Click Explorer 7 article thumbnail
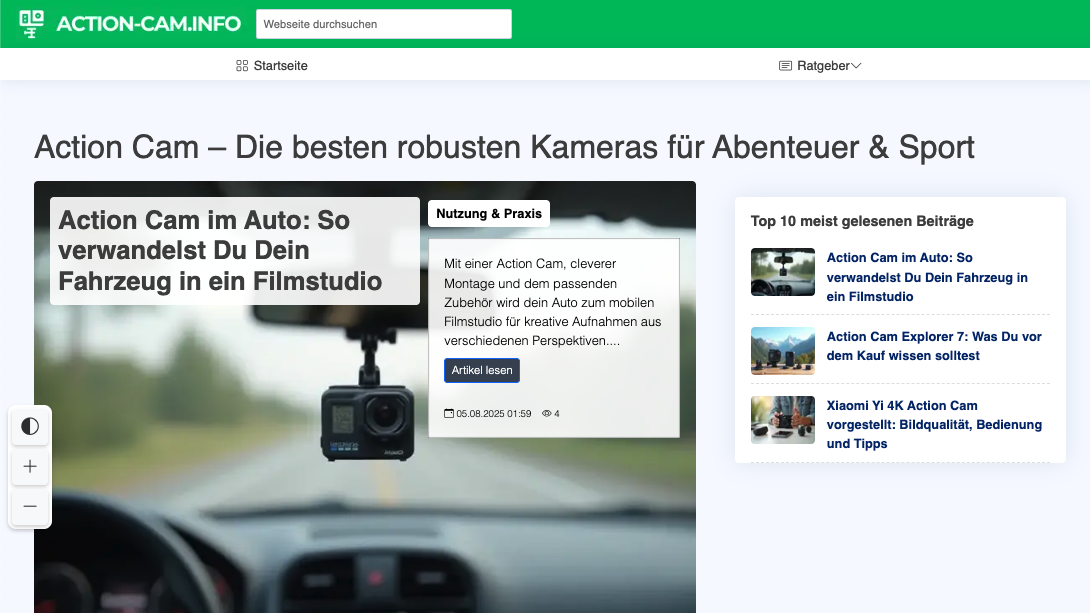Image resolution: width=1090 pixels, height=613 pixels. click(782, 351)
